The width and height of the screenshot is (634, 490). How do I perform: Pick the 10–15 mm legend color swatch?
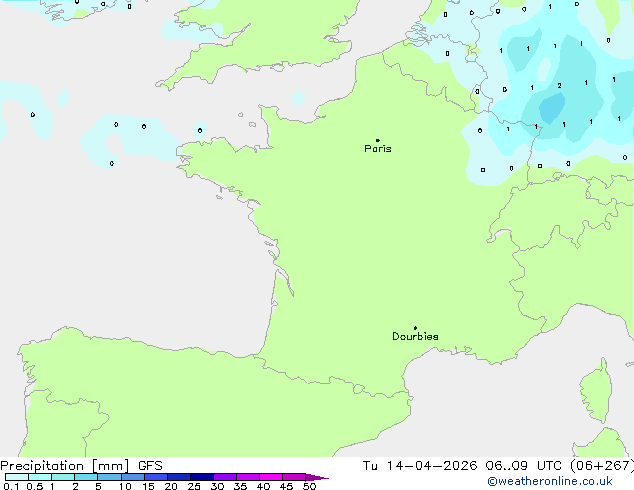coord(133,477)
